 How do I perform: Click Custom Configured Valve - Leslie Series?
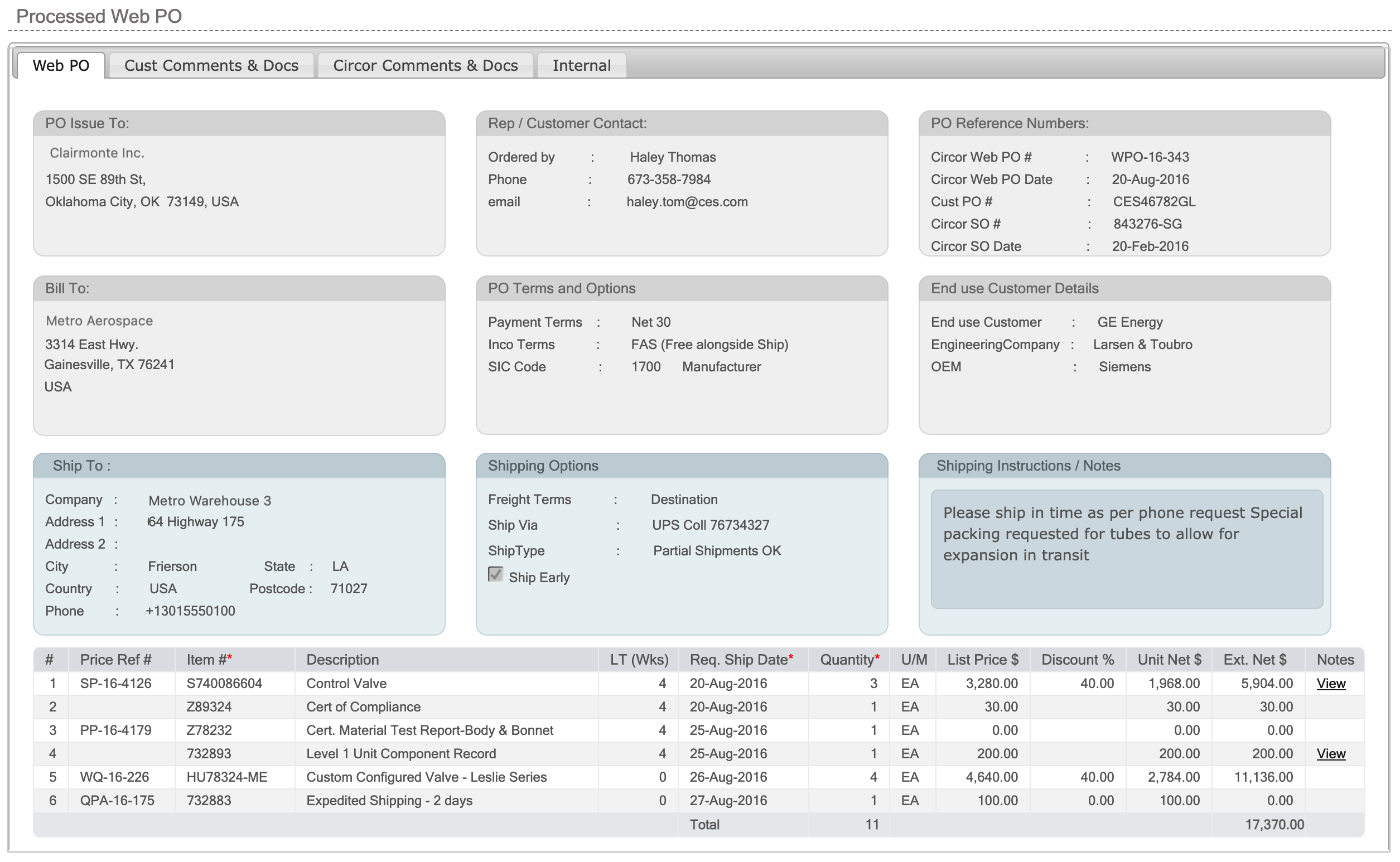[x=427, y=777]
